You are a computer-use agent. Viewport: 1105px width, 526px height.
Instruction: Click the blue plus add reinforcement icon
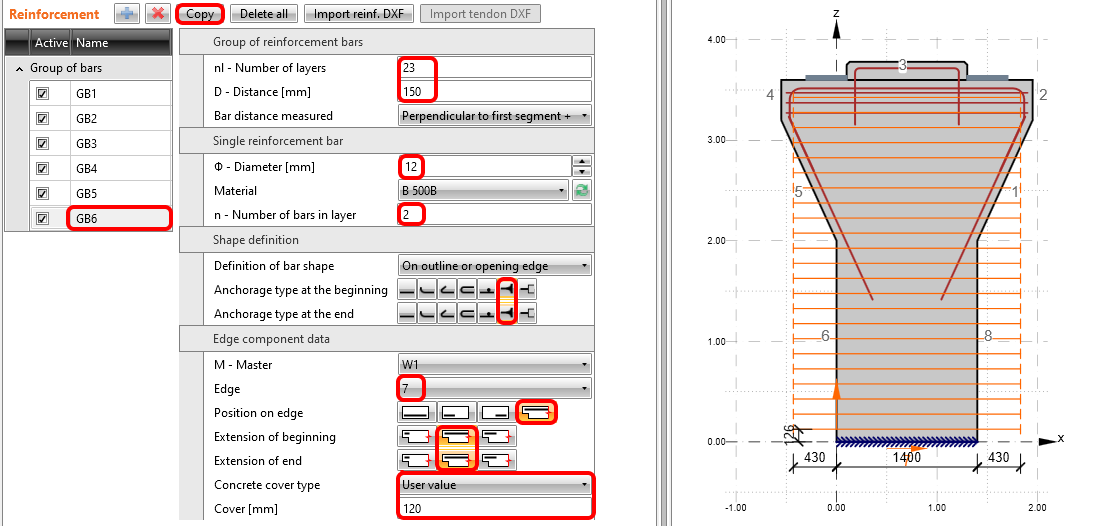tap(126, 14)
